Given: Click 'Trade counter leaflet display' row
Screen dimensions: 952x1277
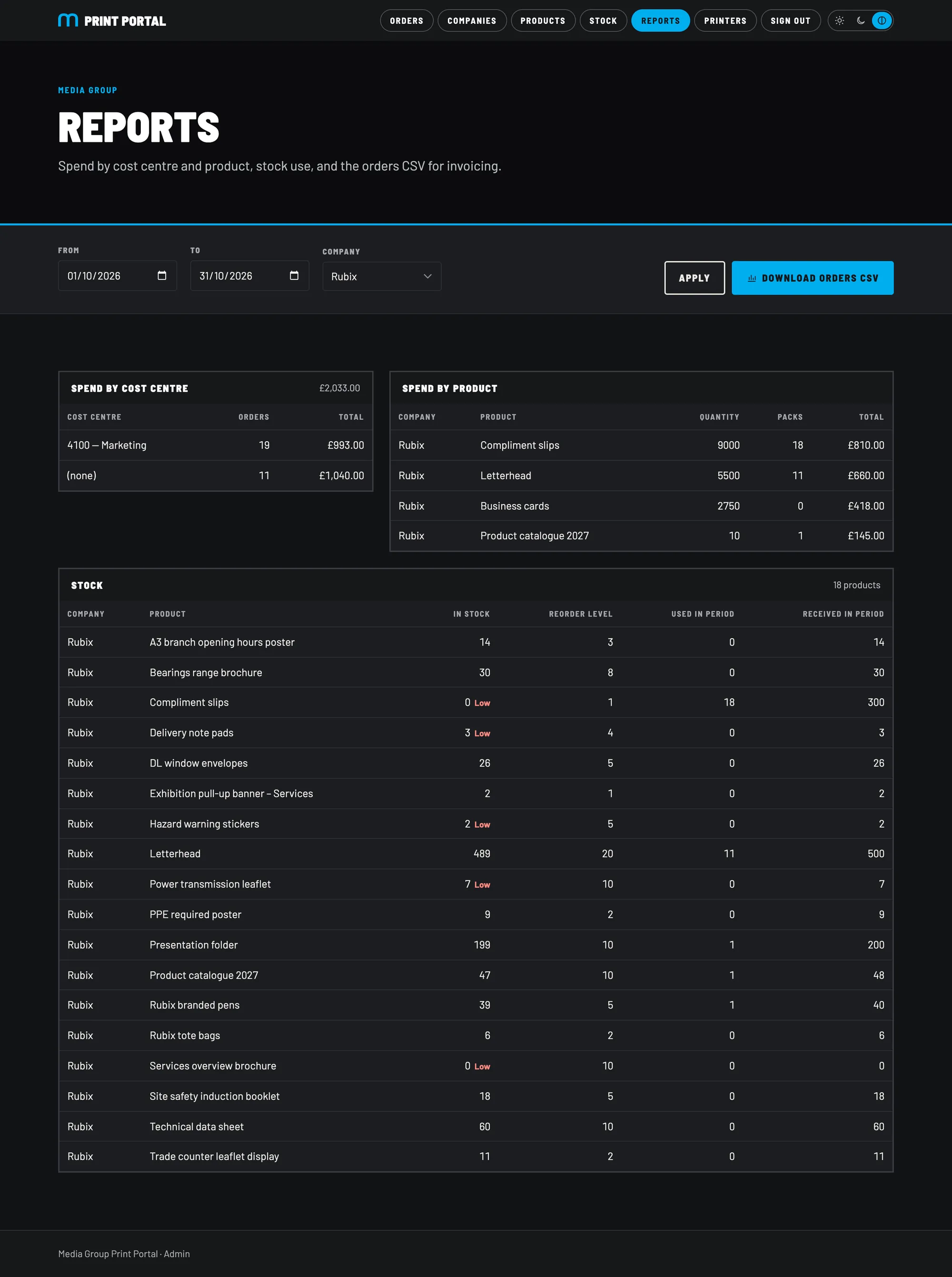Looking at the screenshot, I should pos(476,1157).
